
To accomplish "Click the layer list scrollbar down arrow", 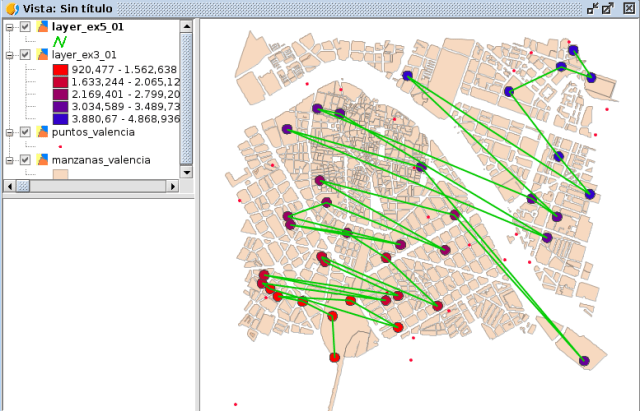I will click(186, 171).
